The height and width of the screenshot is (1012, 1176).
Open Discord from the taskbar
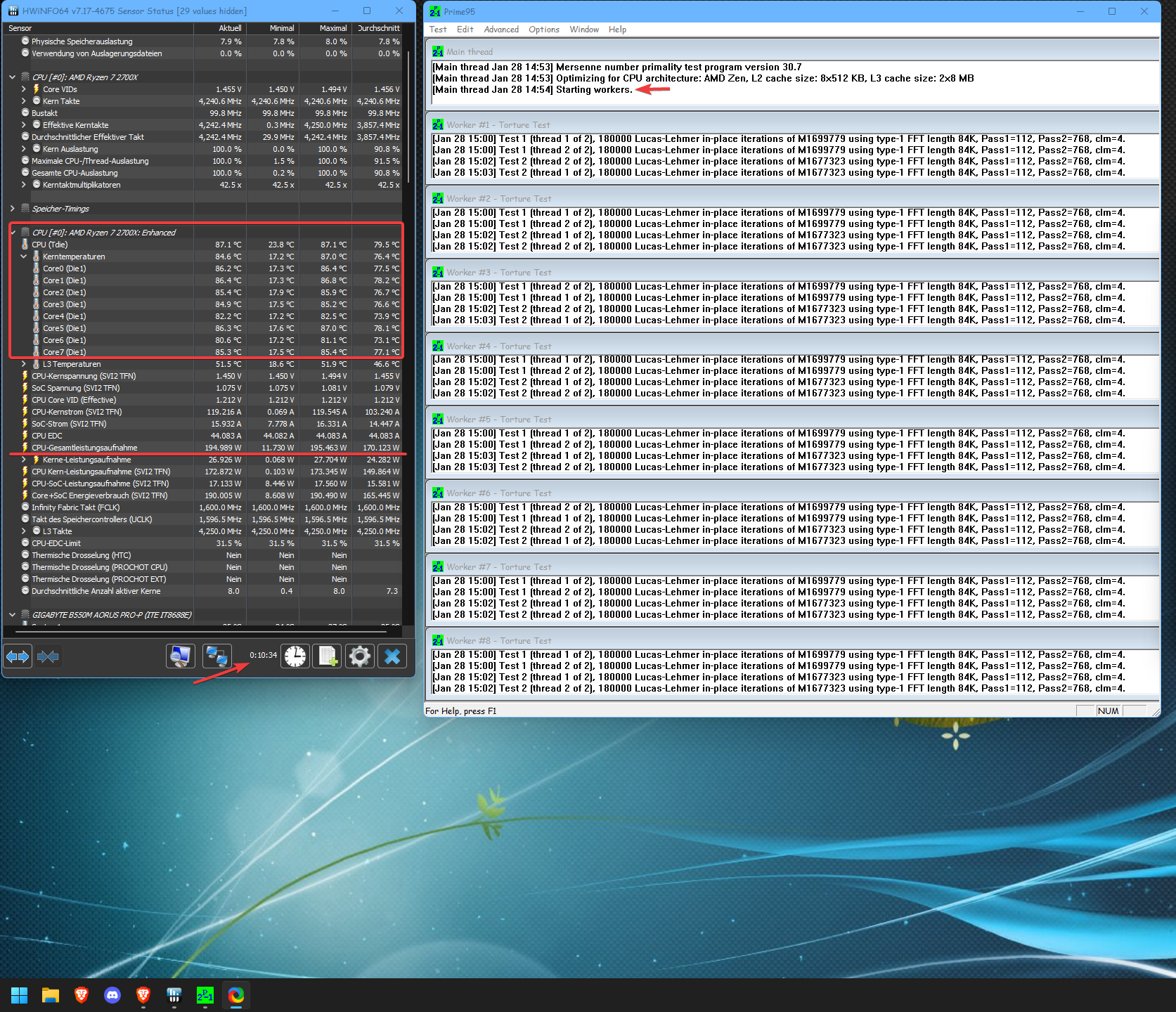[x=112, y=995]
